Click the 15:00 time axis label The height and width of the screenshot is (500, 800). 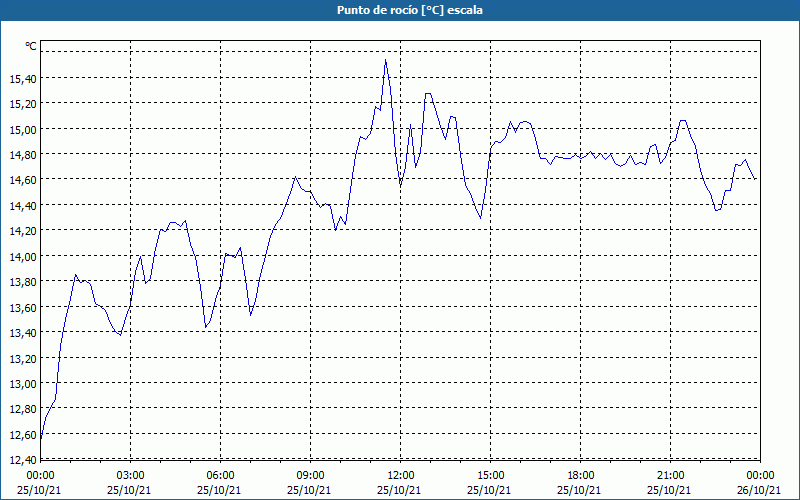click(490, 476)
